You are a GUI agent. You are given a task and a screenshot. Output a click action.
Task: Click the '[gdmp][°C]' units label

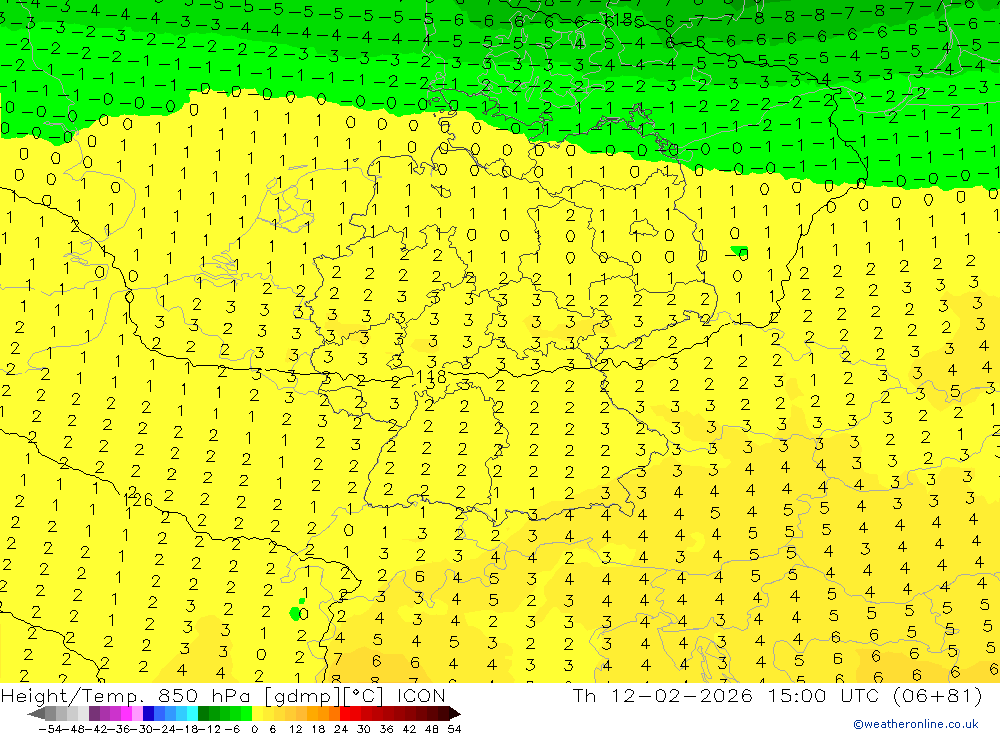point(325,695)
